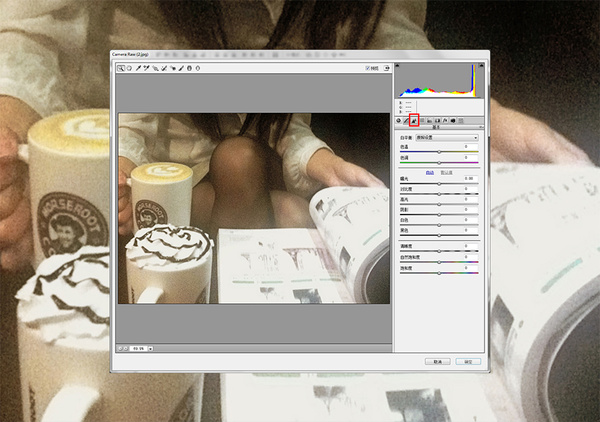Toggle shadow clipping warning in histogram
Image resolution: width=600 pixels, height=422 pixels.
397,65
